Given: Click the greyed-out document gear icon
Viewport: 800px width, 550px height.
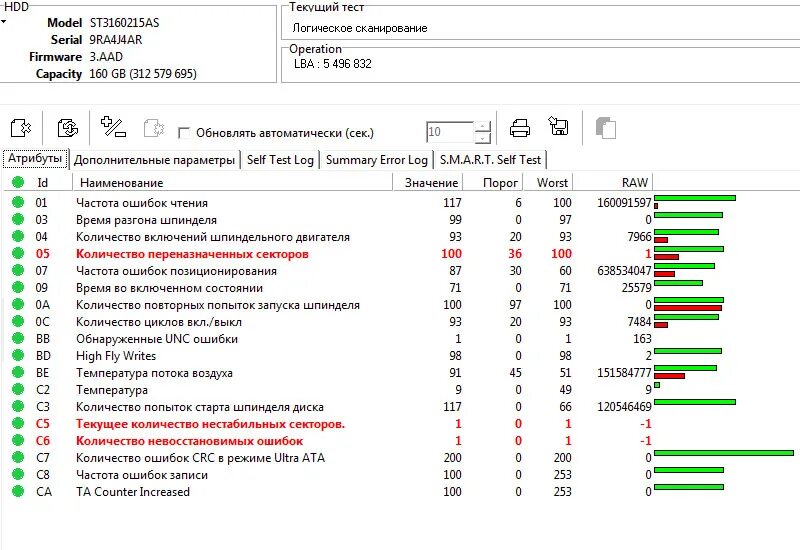Looking at the screenshot, I should tap(154, 128).
